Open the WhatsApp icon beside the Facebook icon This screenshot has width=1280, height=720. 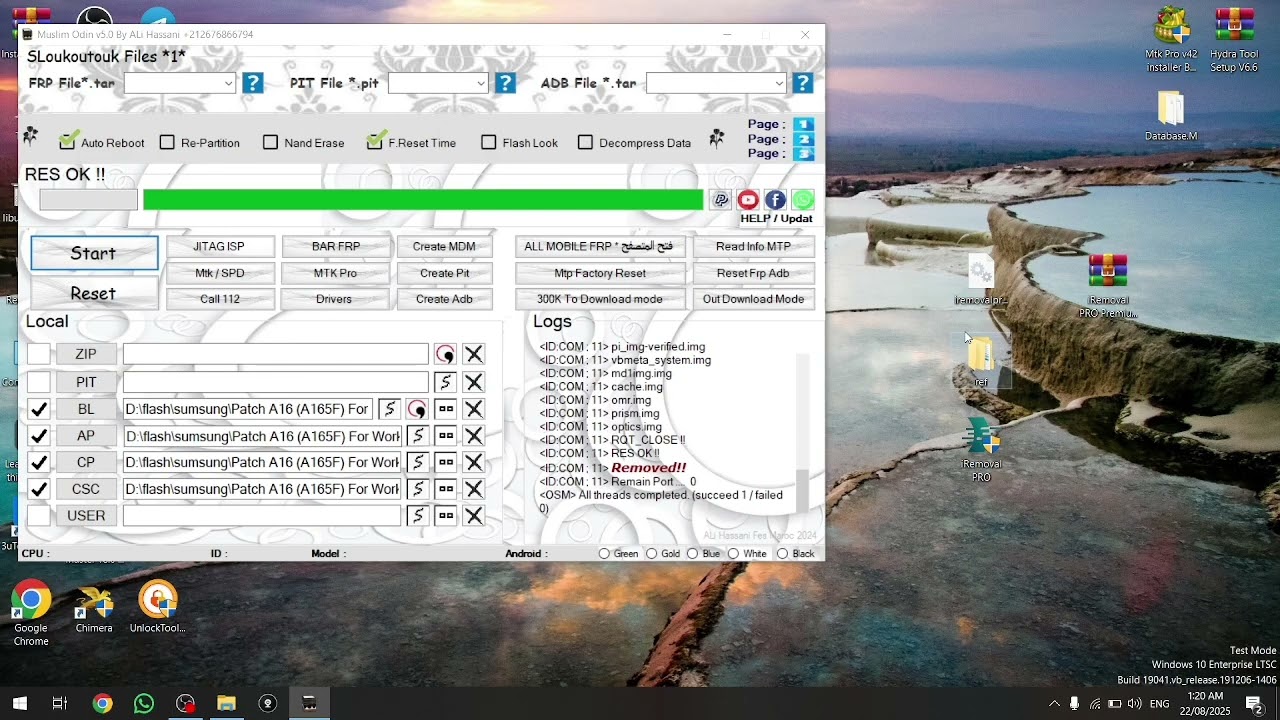click(x=802, y=200)
